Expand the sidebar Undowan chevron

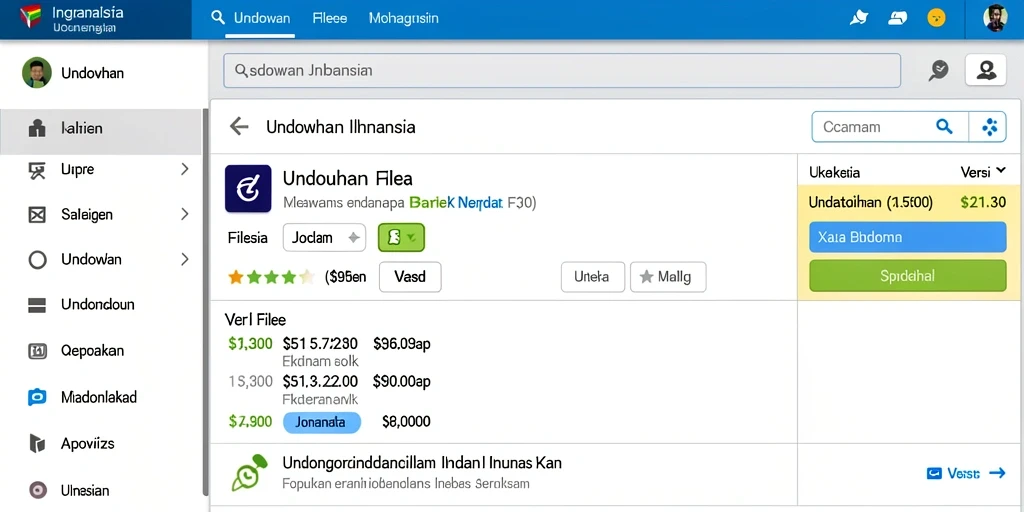pos(185,259)
